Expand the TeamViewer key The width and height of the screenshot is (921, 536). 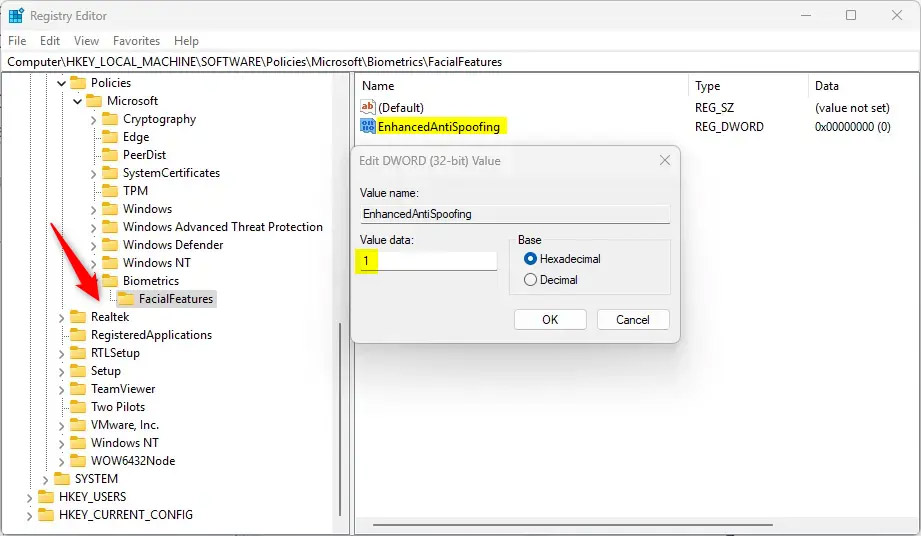click(x=61, y=389)
